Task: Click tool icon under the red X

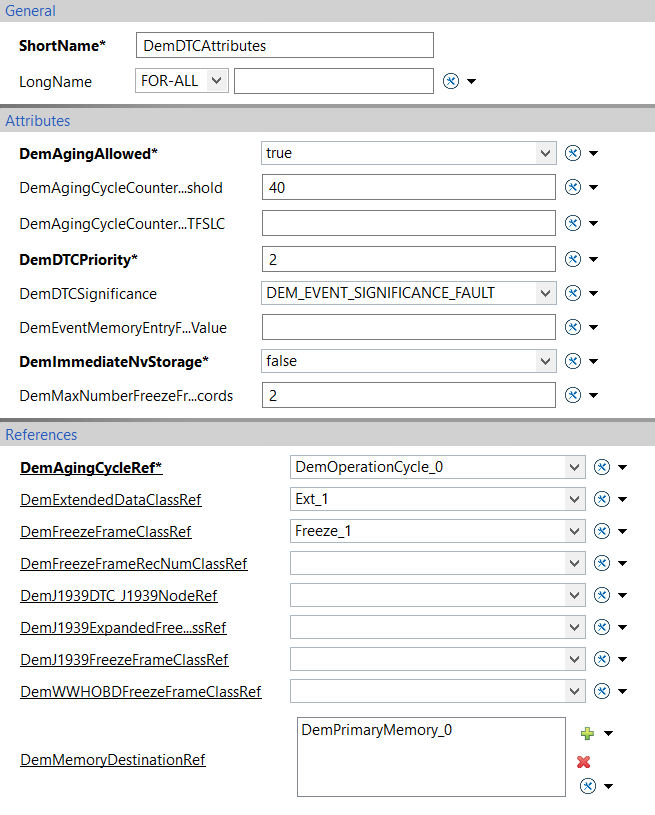Action: (x=588, y=786)
